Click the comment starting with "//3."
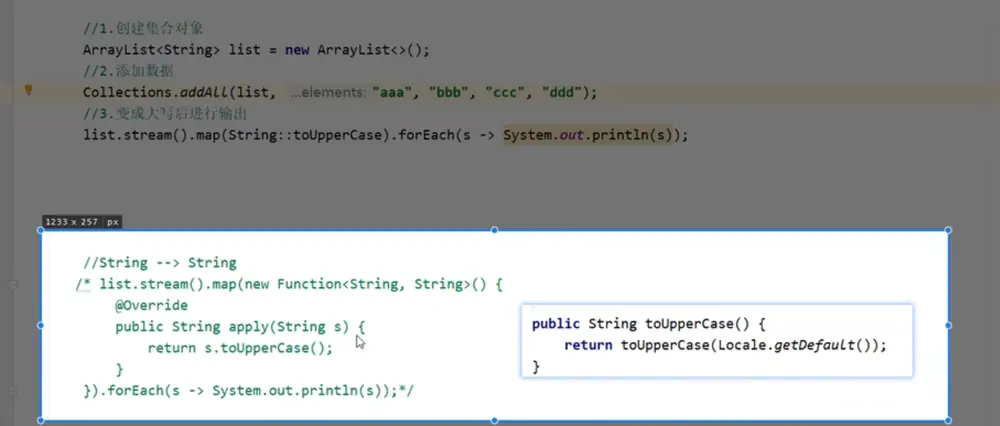This screenshot has height=426, width=1000. click(165, 114)
